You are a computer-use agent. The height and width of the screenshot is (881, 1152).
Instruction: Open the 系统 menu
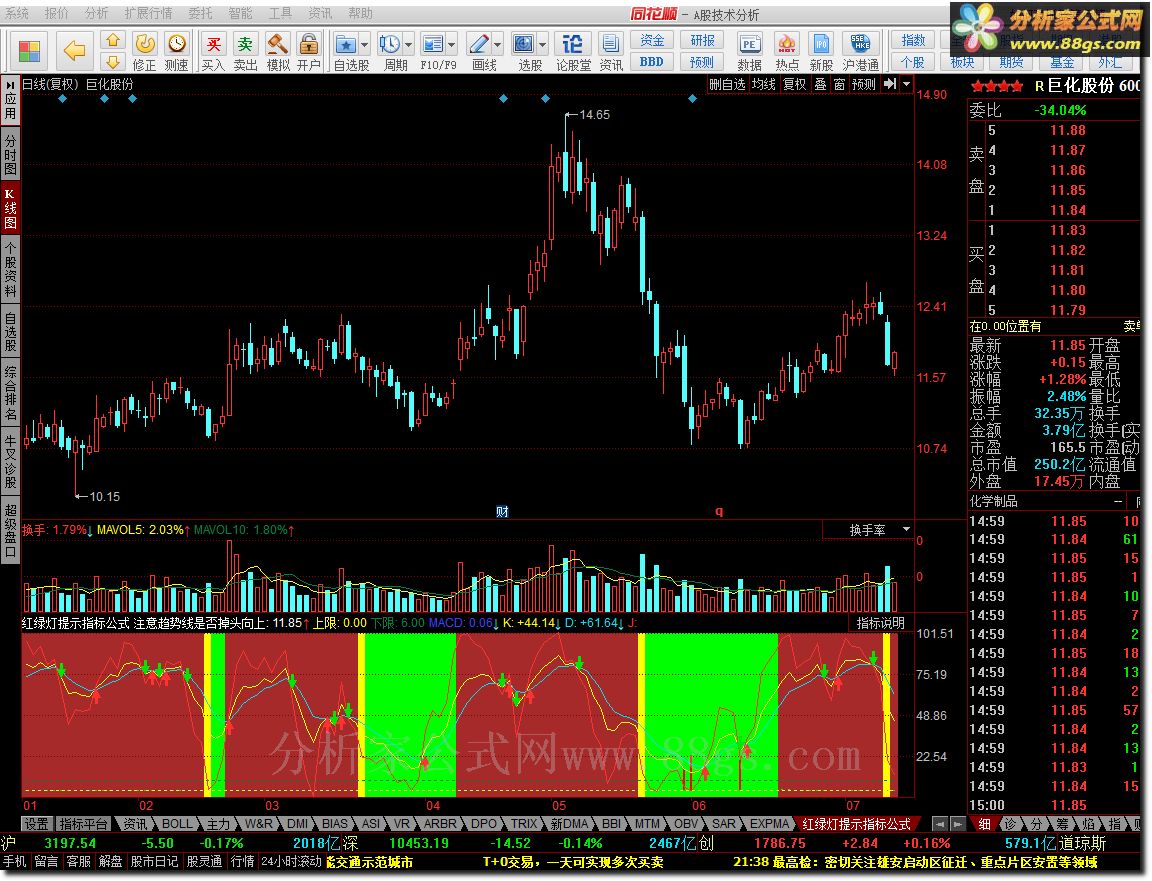pos(17,13)
